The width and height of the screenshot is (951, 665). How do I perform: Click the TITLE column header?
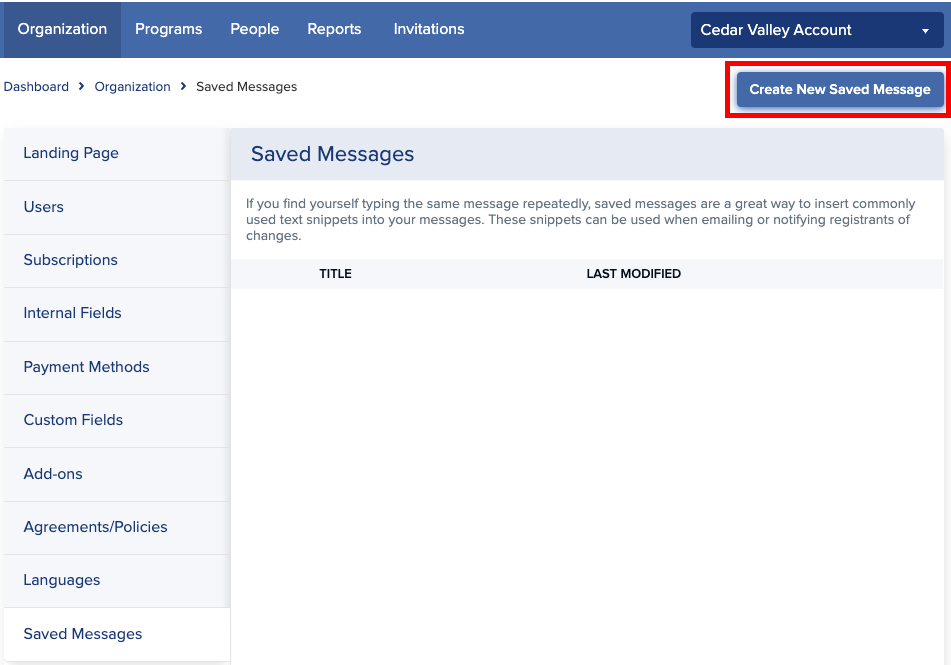[335, 274]
